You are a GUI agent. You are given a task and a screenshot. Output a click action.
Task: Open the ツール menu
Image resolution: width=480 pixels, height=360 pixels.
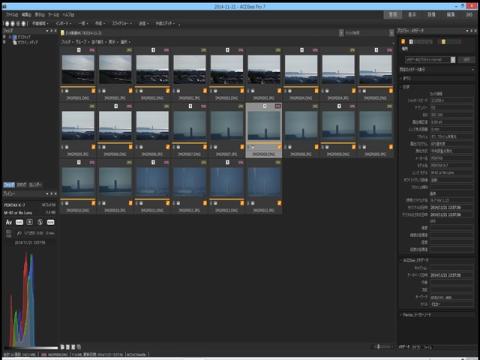tap(53, 15)
